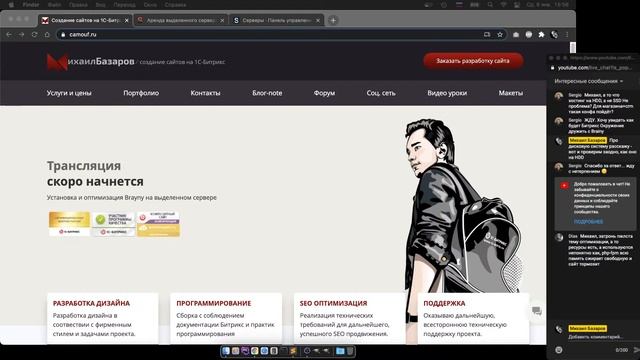Click ПОДРОБНЕЕ link in chat welcome notice
This screenshot has height=360, width=640.
click(x=588, y=222)
